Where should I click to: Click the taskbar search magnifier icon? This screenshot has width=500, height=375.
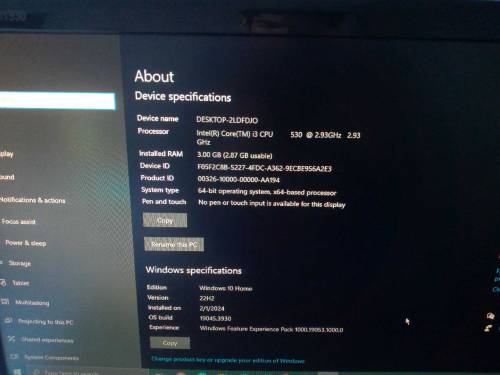point(36,372)
